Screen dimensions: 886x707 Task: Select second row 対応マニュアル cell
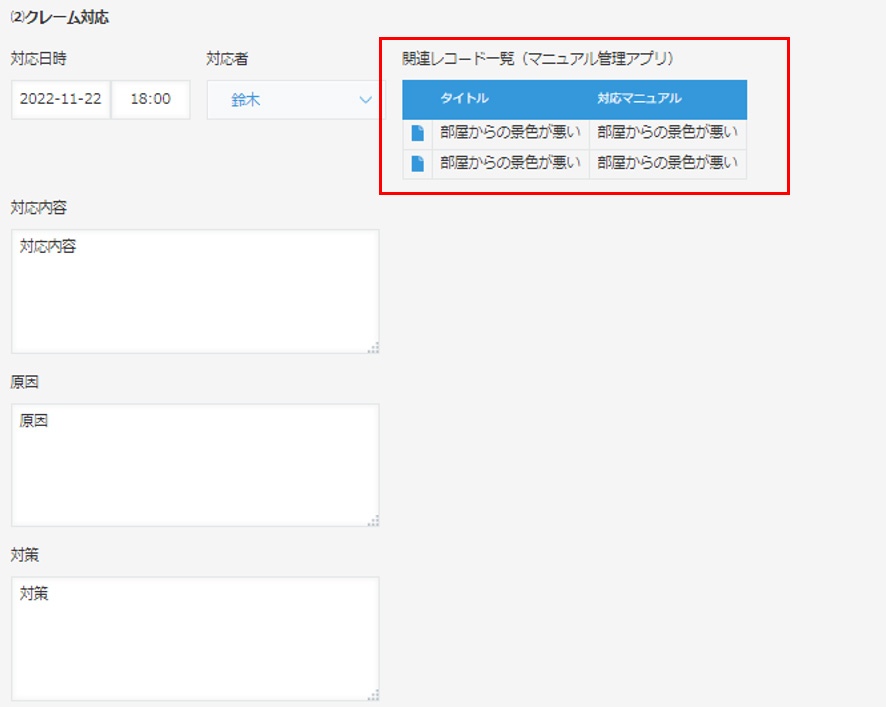click(x=668, y=163)
